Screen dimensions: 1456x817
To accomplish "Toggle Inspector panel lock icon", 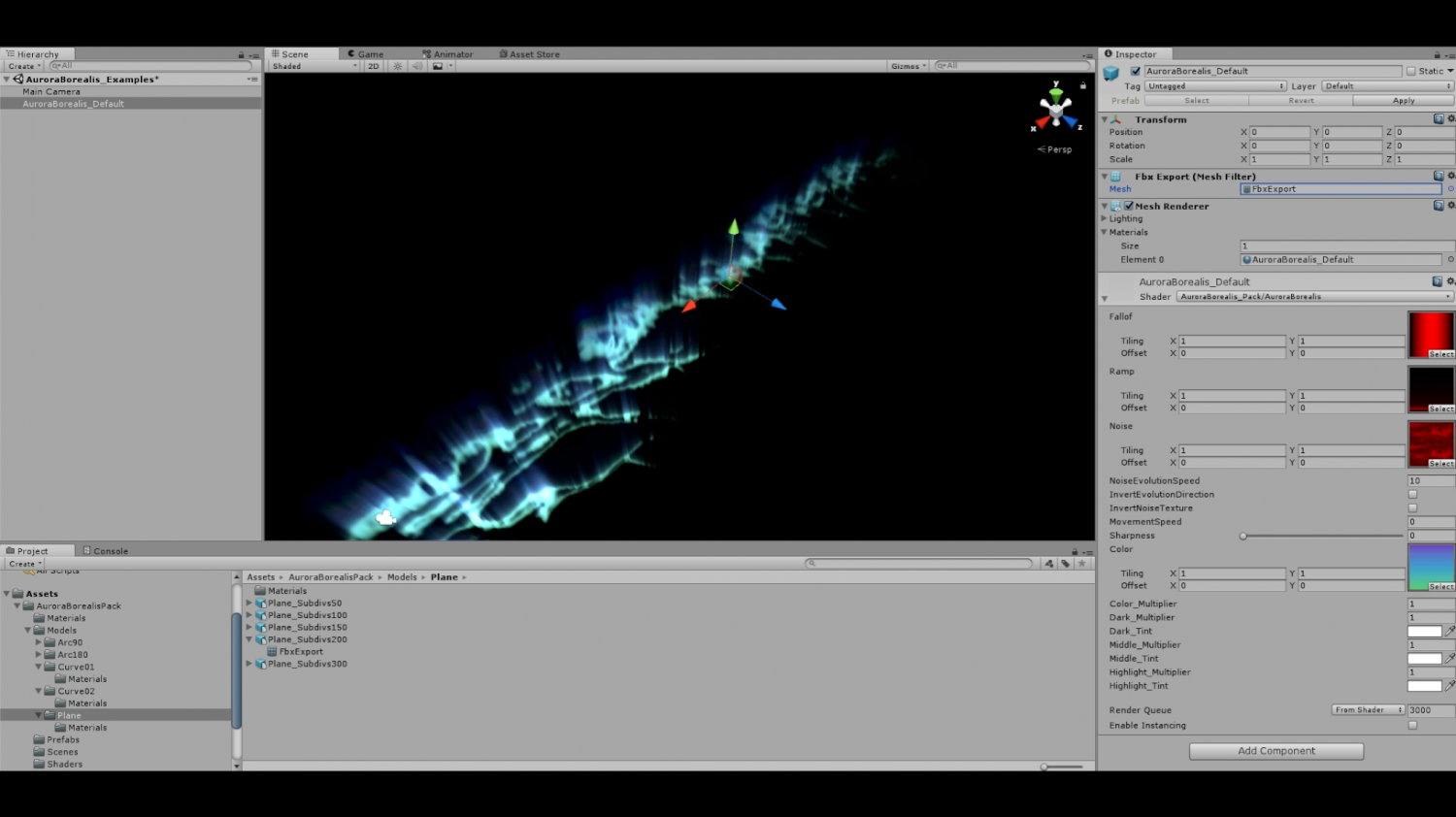I will (x=1438, y=54).
